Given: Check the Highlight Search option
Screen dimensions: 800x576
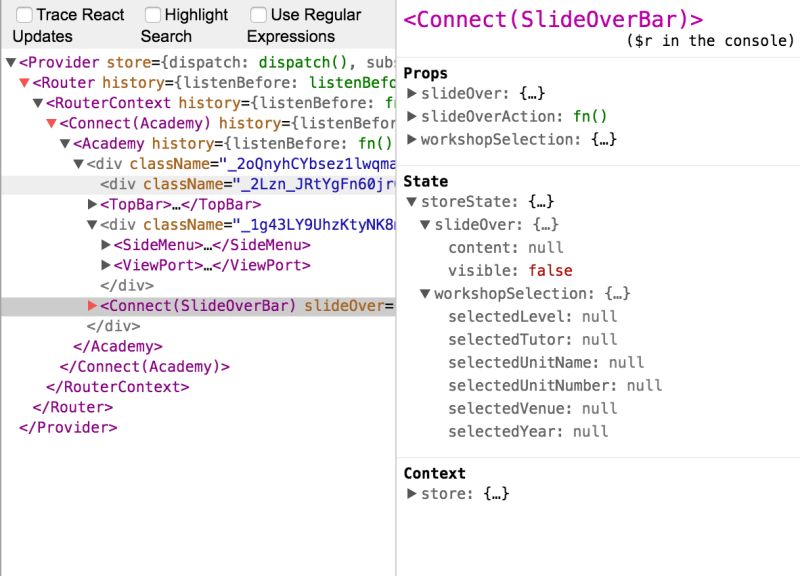Looking at the screenshot, I should 150,15.
